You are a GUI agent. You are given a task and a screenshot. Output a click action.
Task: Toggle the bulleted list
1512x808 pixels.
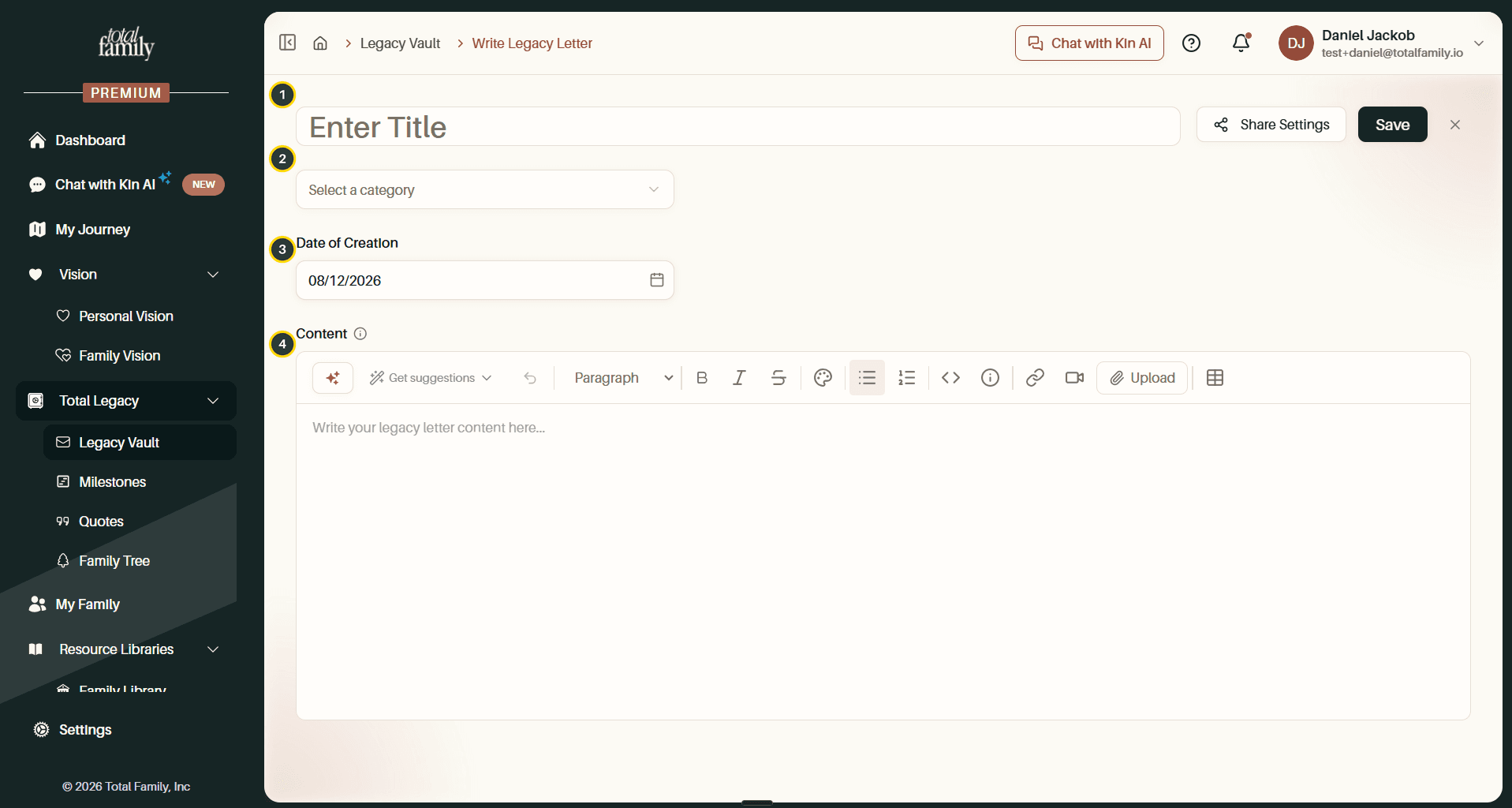tap(867, 378)
